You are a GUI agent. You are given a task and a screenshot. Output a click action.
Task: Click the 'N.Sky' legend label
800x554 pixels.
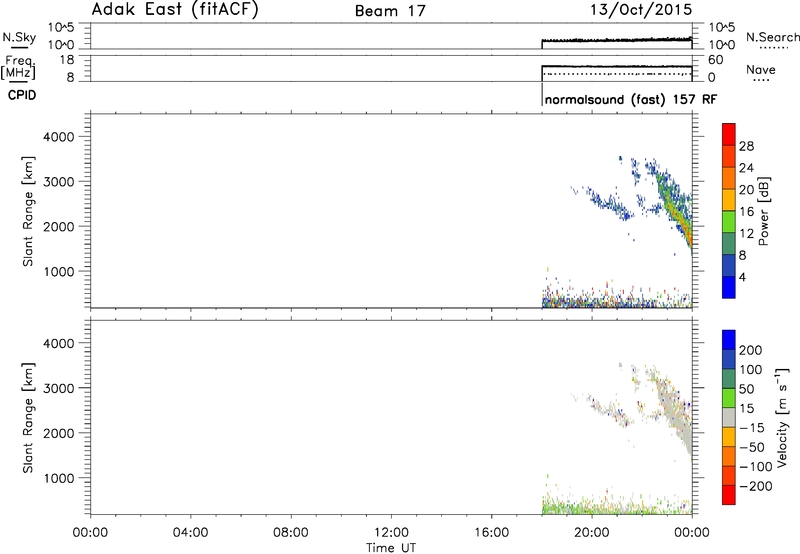coord(19,37)
